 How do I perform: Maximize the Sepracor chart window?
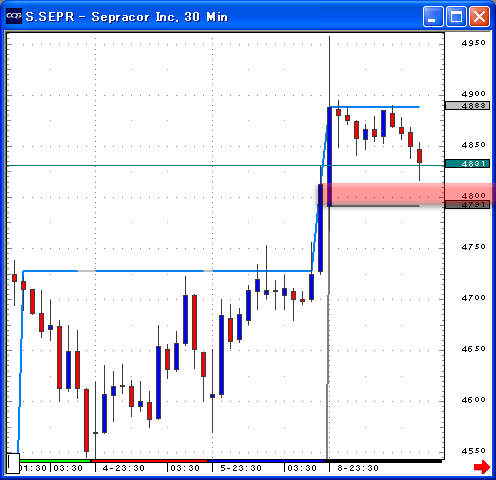[x=456, y=16]
